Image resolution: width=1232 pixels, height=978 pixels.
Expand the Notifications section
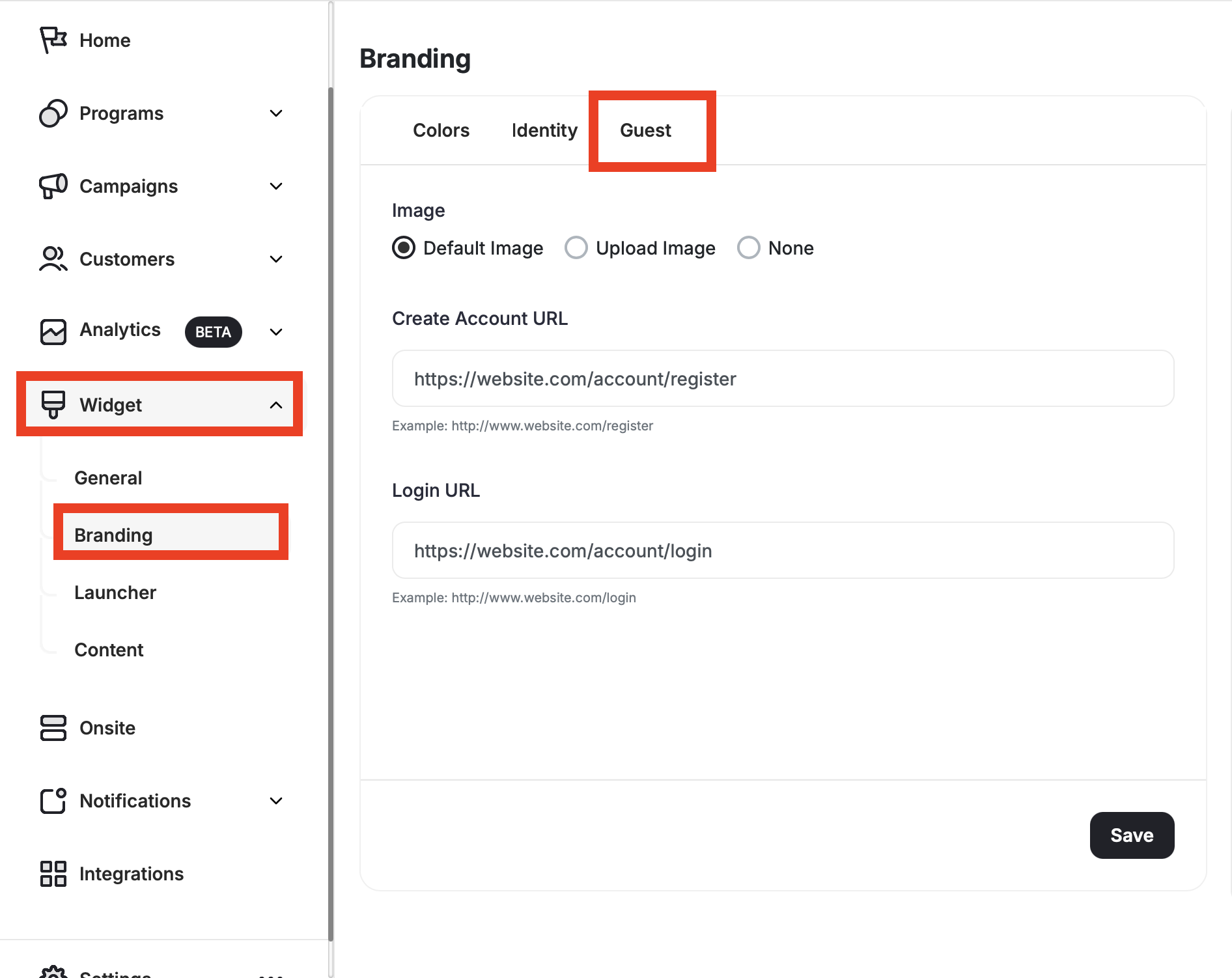point(275,801)
